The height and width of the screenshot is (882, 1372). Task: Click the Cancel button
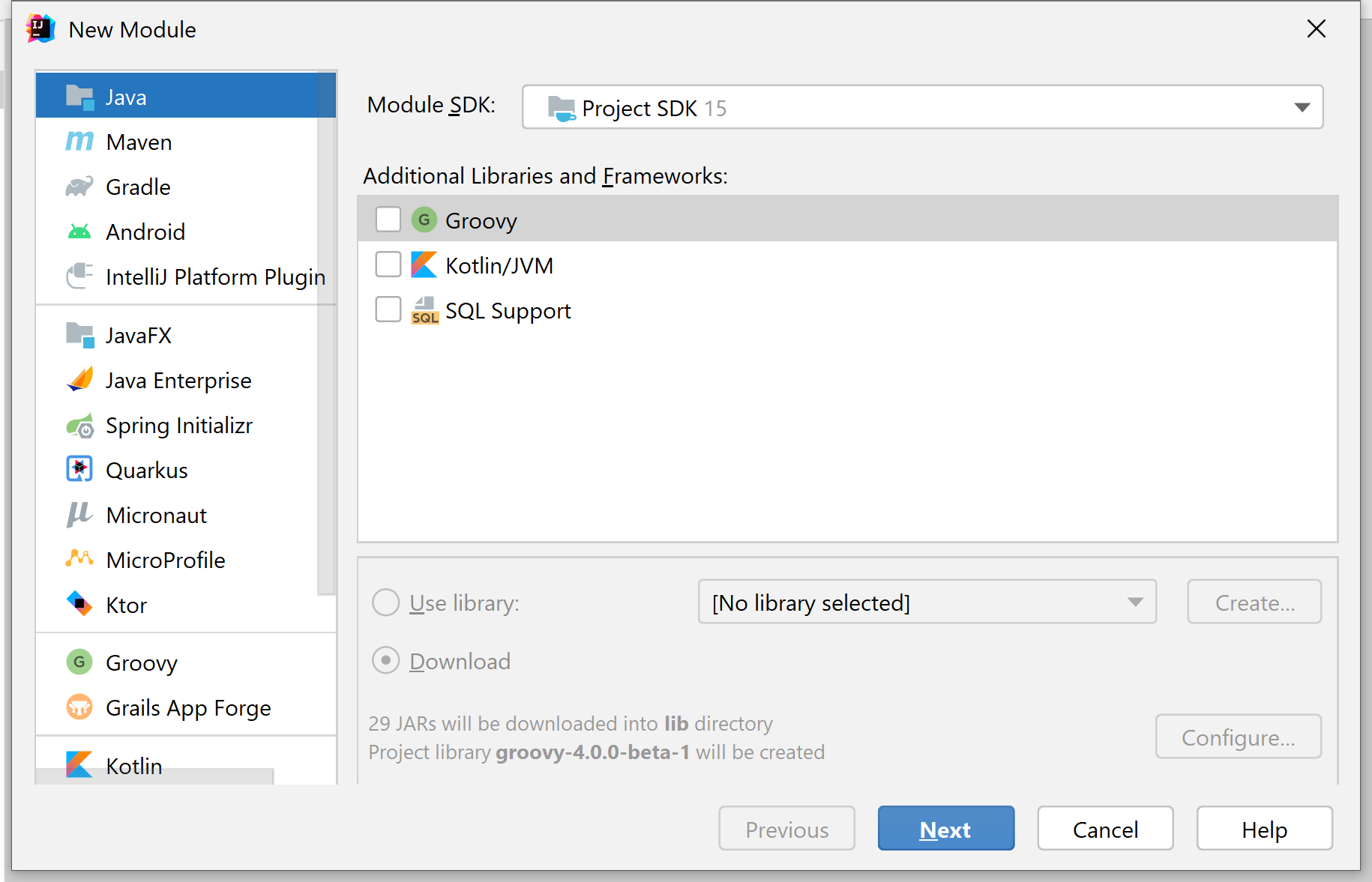(x=1105, y=829)
